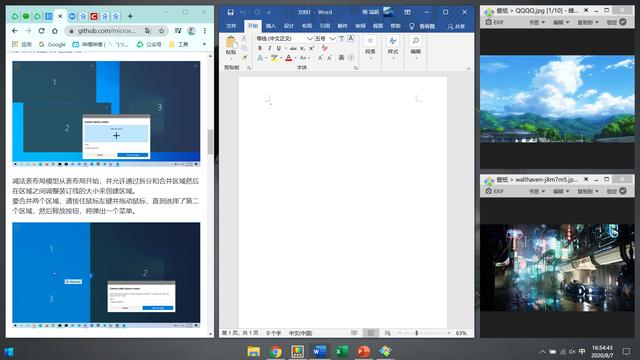Image resolution: width=640 pixels, height=360 pixels.
Task: Launch Excel from the taskbar
Action: coord(342,351)
